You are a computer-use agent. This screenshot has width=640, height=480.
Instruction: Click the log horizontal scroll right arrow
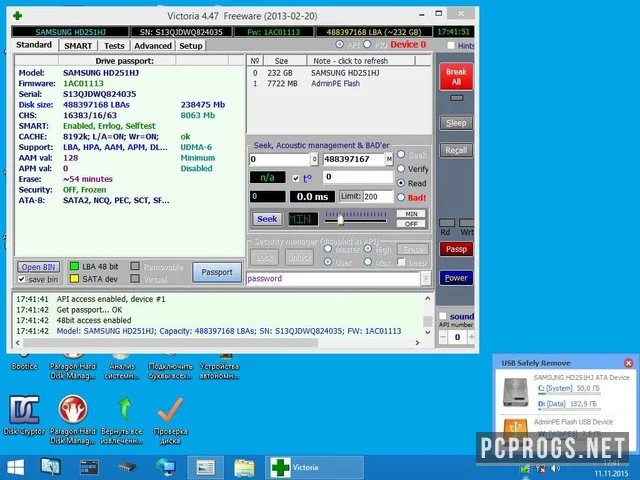coord(417,343)
